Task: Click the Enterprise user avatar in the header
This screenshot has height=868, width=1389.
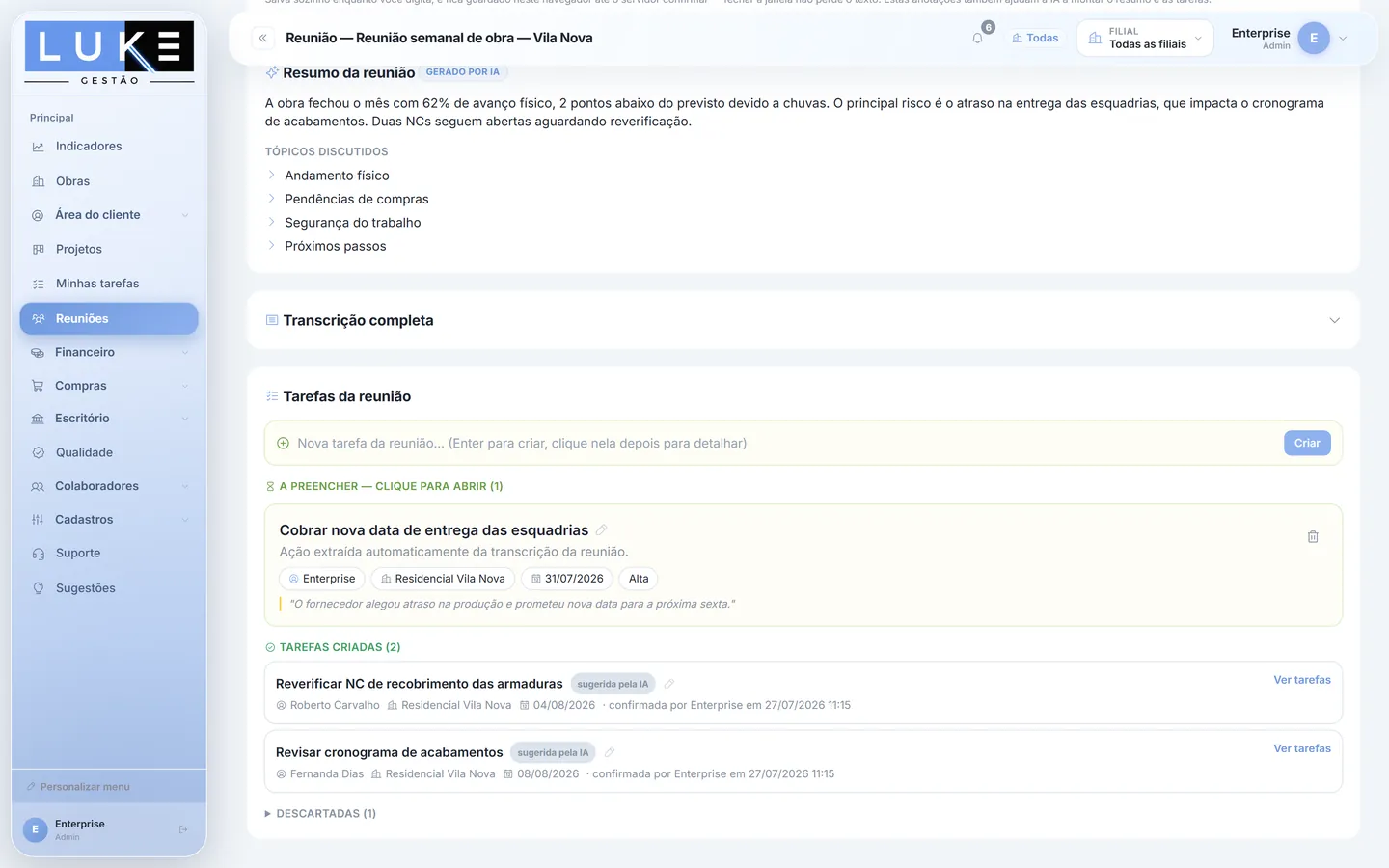Action: pos(1313,39)
